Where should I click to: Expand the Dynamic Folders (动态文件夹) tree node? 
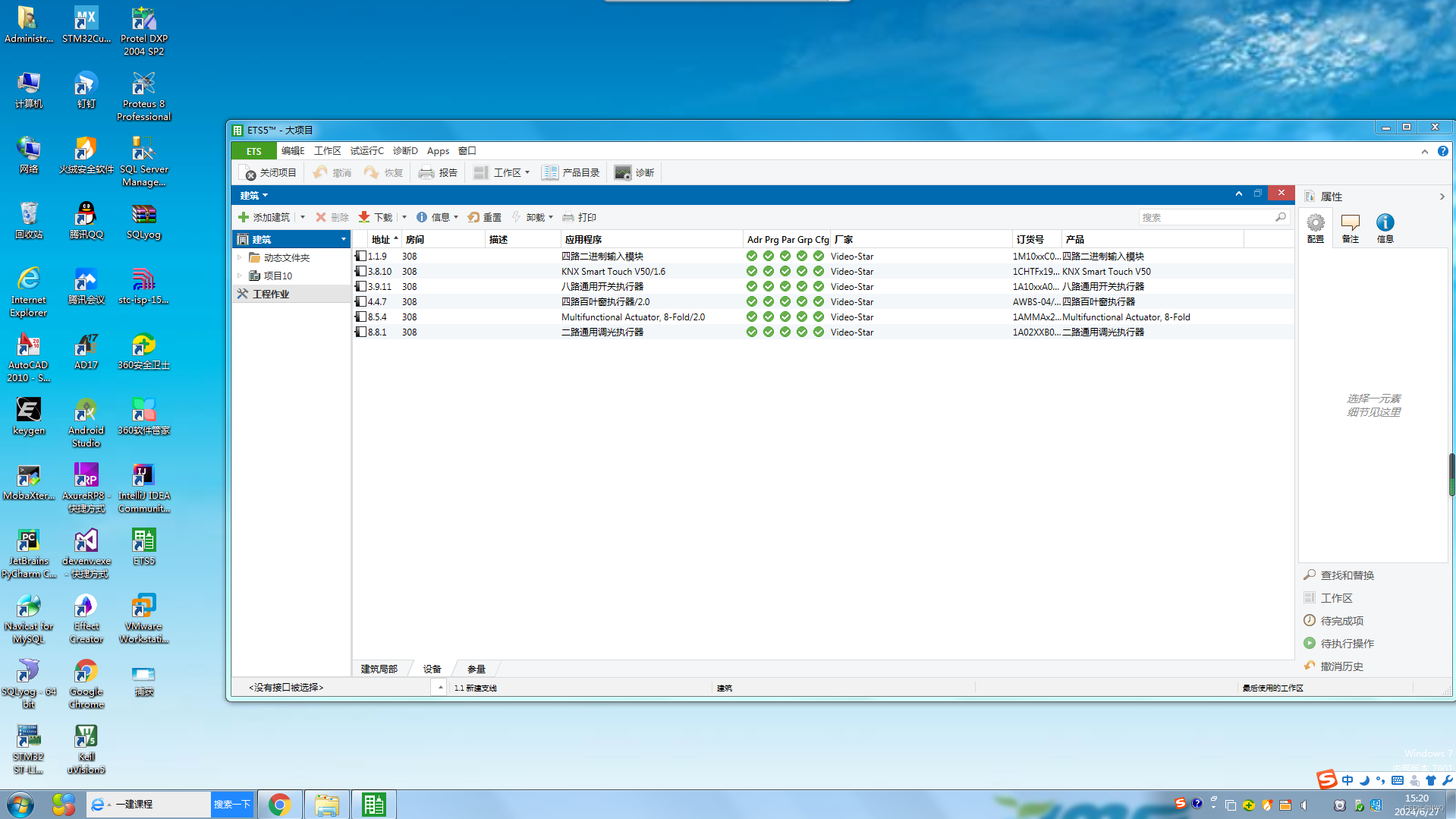(241, 258)
